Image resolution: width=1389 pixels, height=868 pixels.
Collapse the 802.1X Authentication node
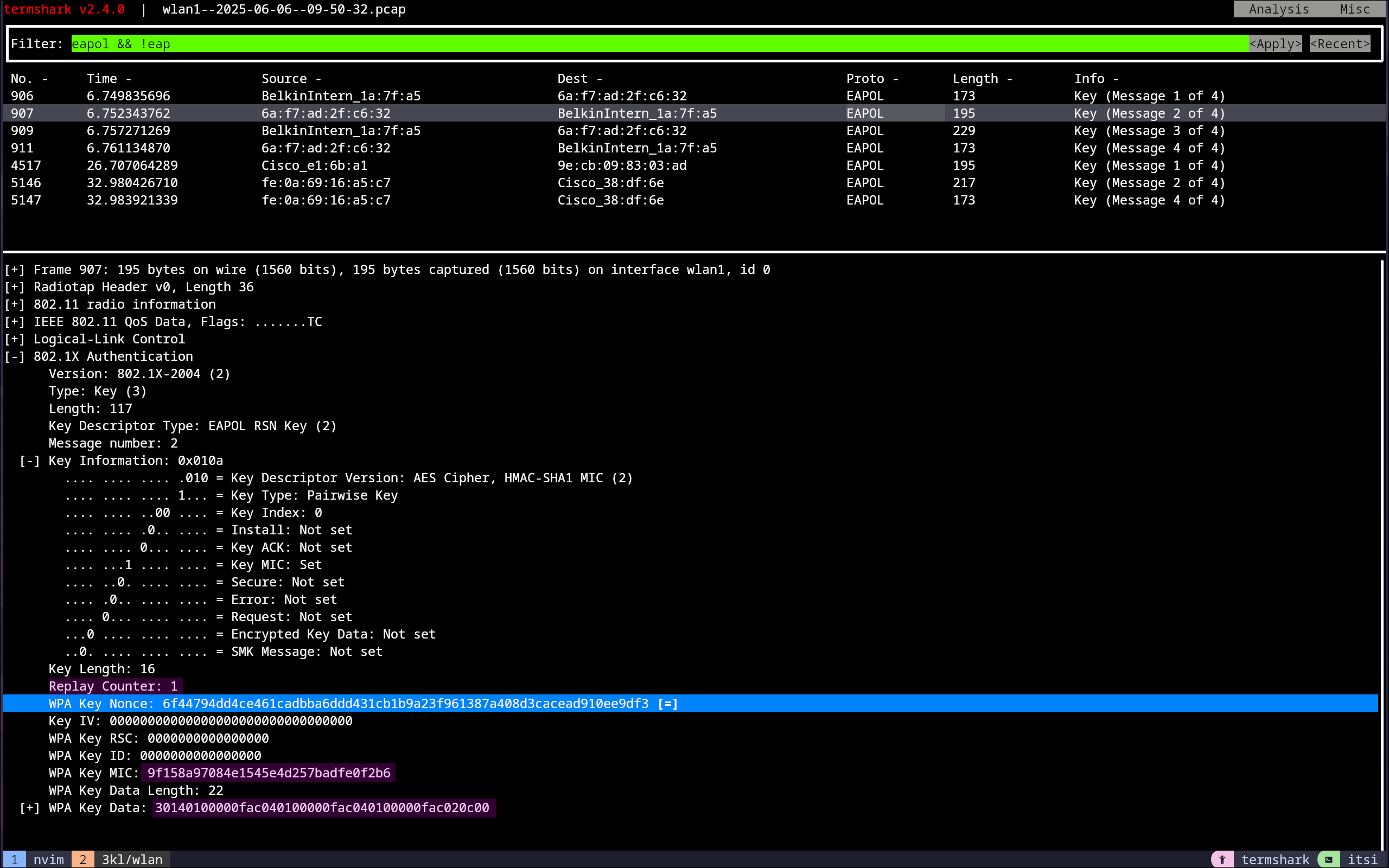click(14, 356)
